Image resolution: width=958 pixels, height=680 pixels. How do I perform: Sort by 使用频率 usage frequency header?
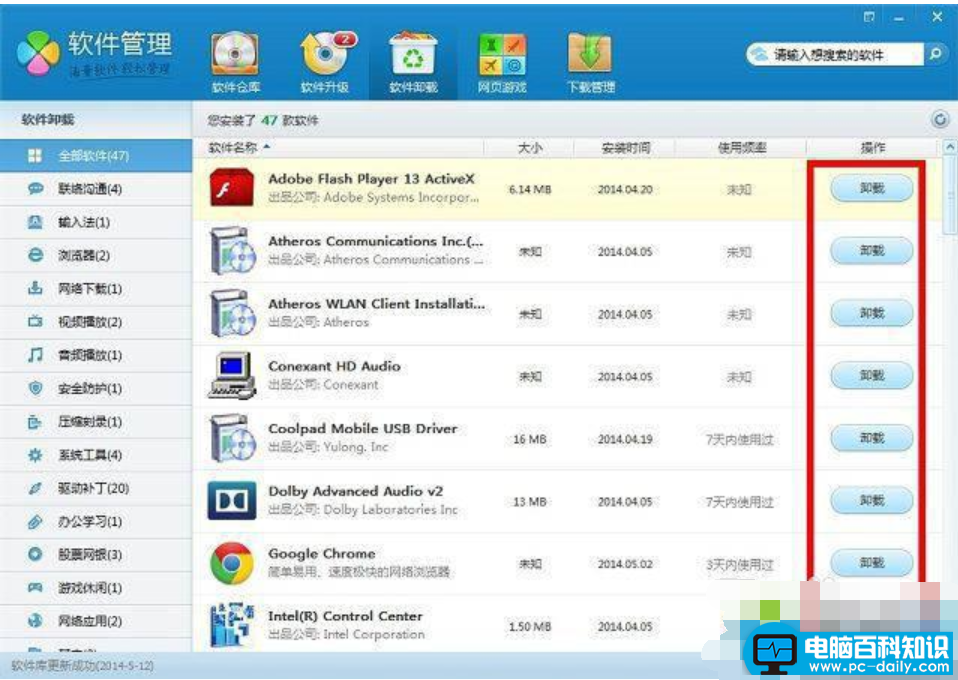[x=741, y=147]
